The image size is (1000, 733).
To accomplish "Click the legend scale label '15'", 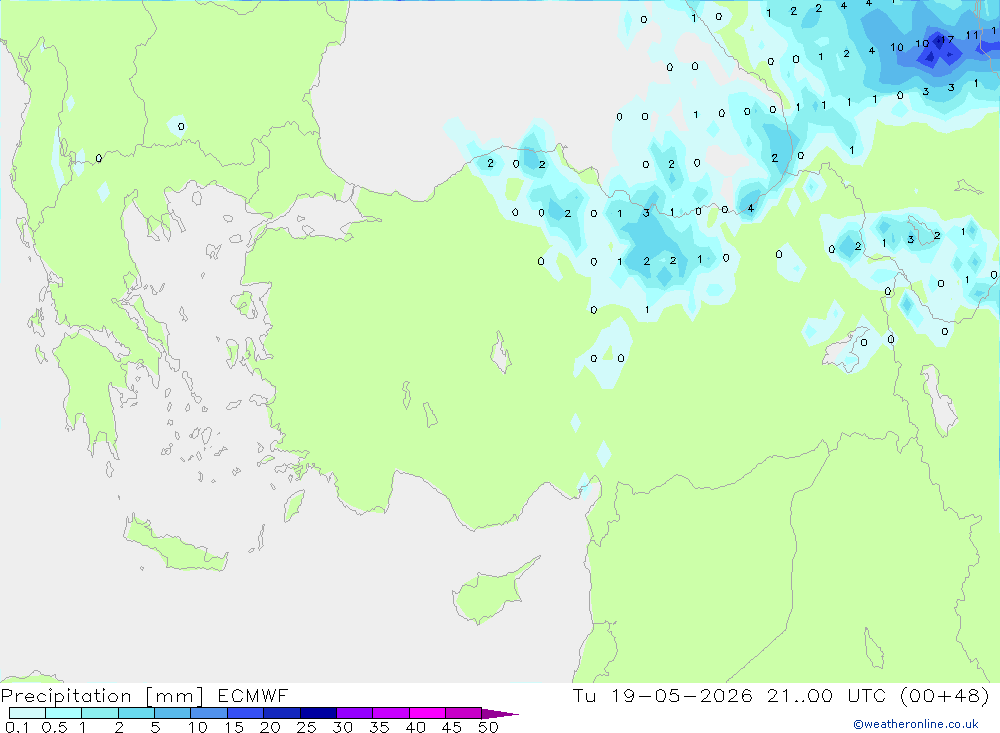I will point(234,727).
